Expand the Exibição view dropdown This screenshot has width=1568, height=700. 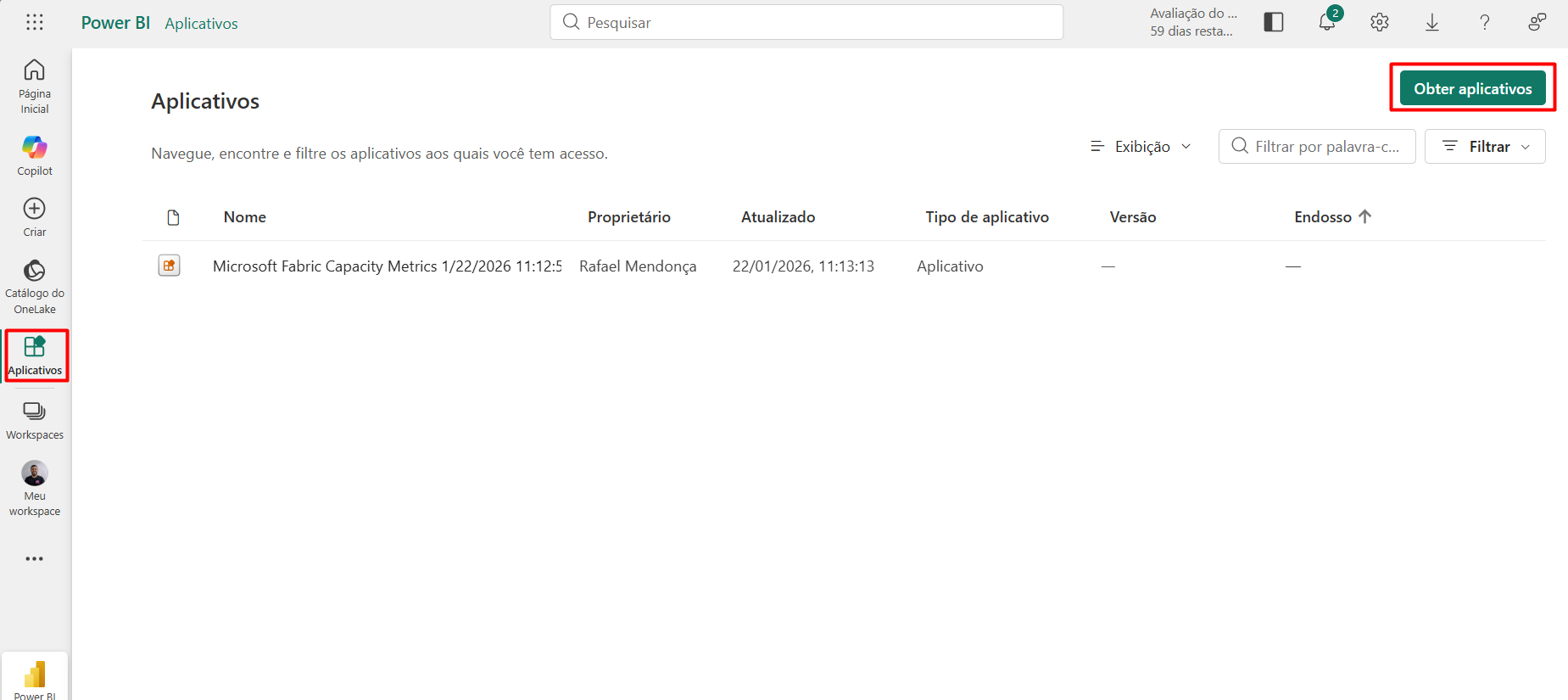tap(1141, 147)
